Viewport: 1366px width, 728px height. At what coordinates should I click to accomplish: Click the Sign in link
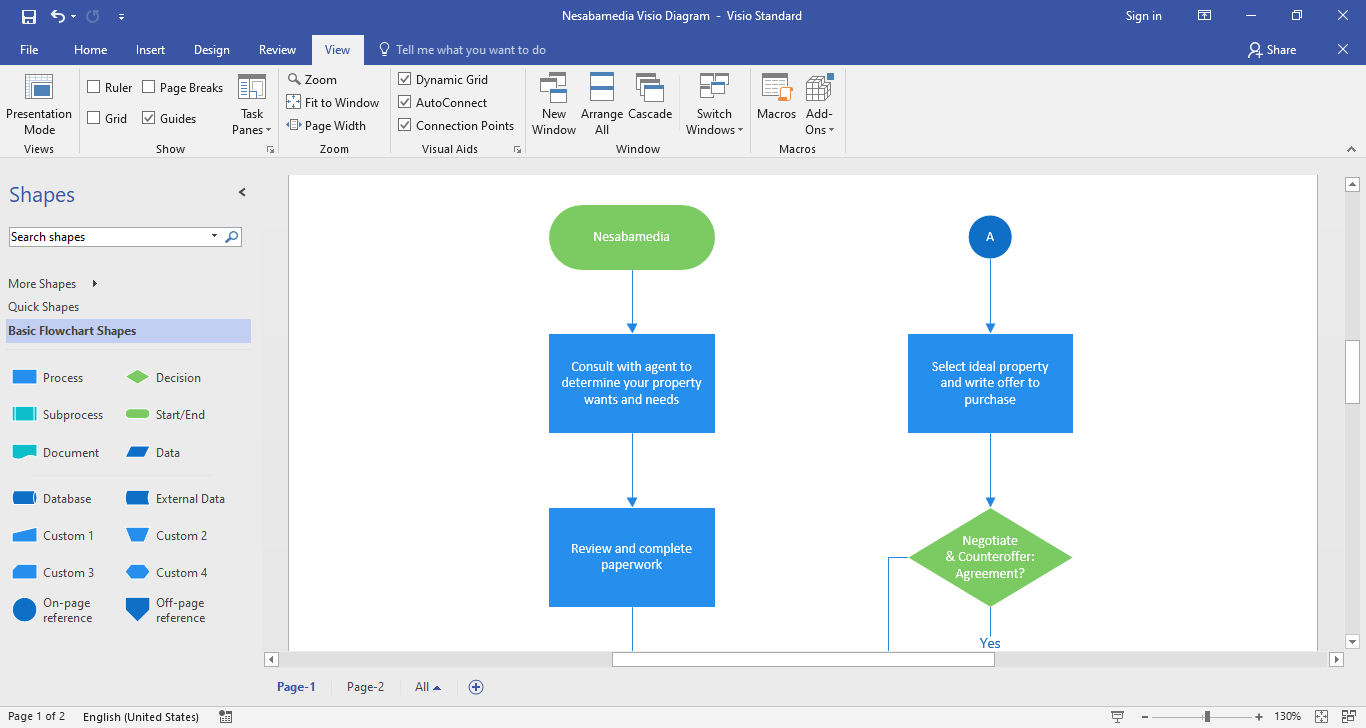(x=1143, y=16)
